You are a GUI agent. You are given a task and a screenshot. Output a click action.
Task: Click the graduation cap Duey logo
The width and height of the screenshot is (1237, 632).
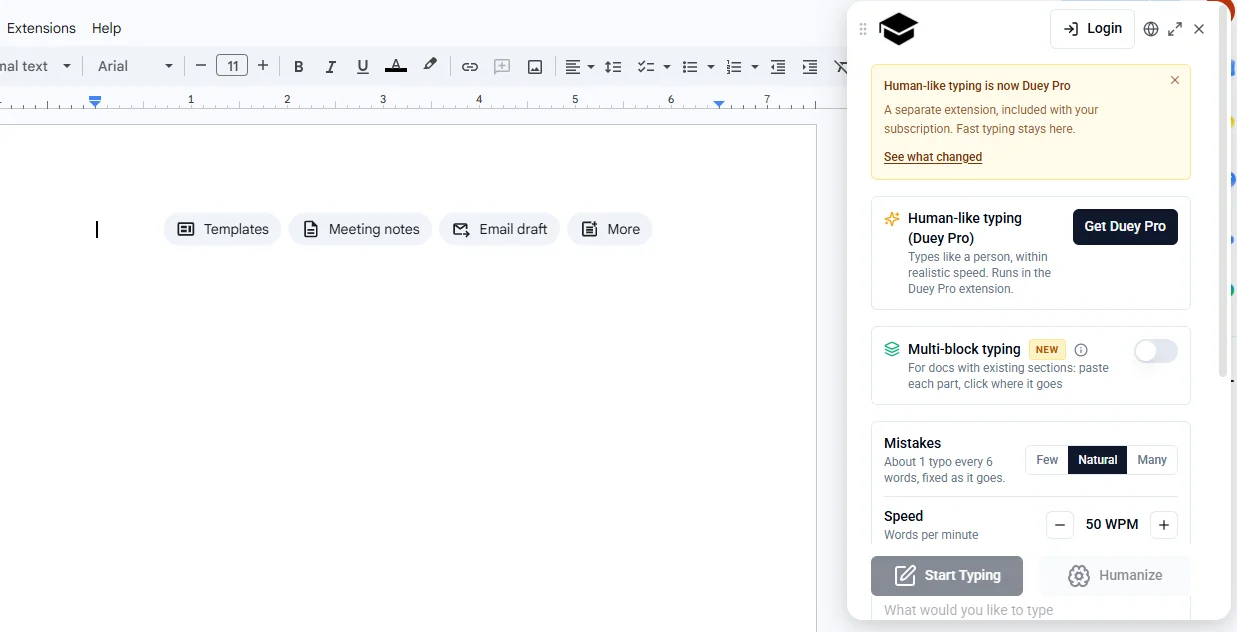(898, 29)
